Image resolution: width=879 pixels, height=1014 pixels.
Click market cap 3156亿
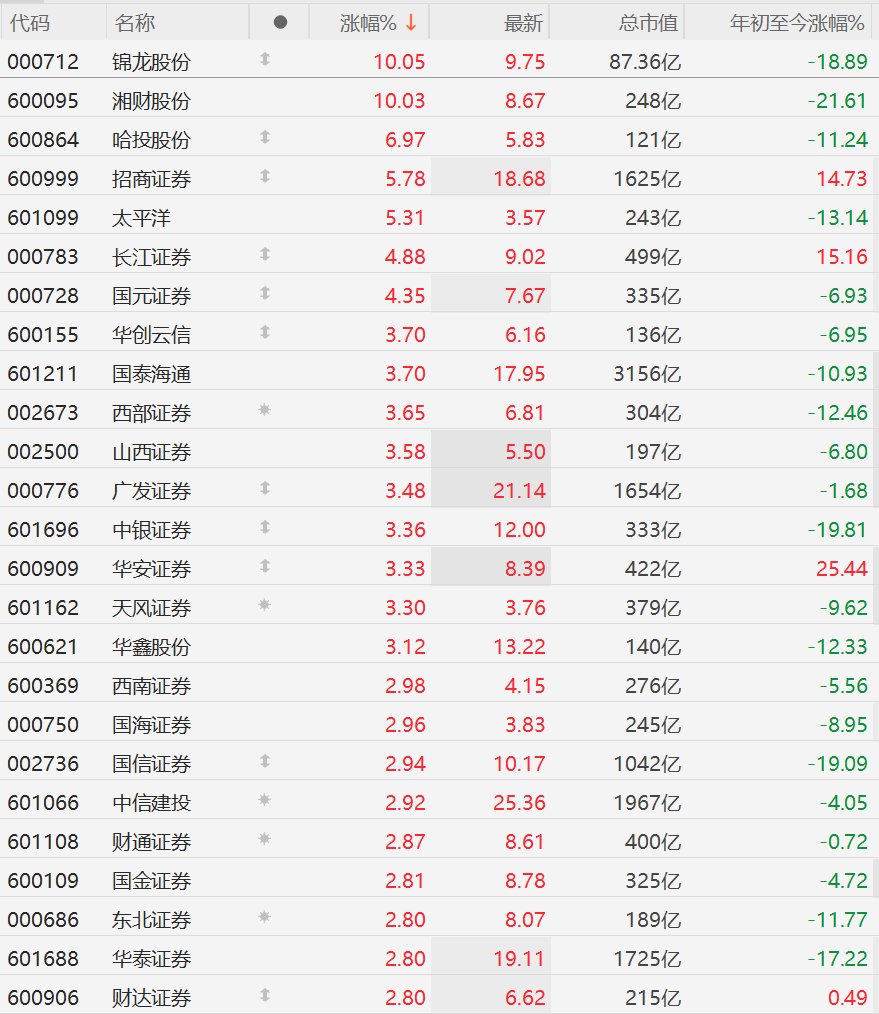click(647, 374)
